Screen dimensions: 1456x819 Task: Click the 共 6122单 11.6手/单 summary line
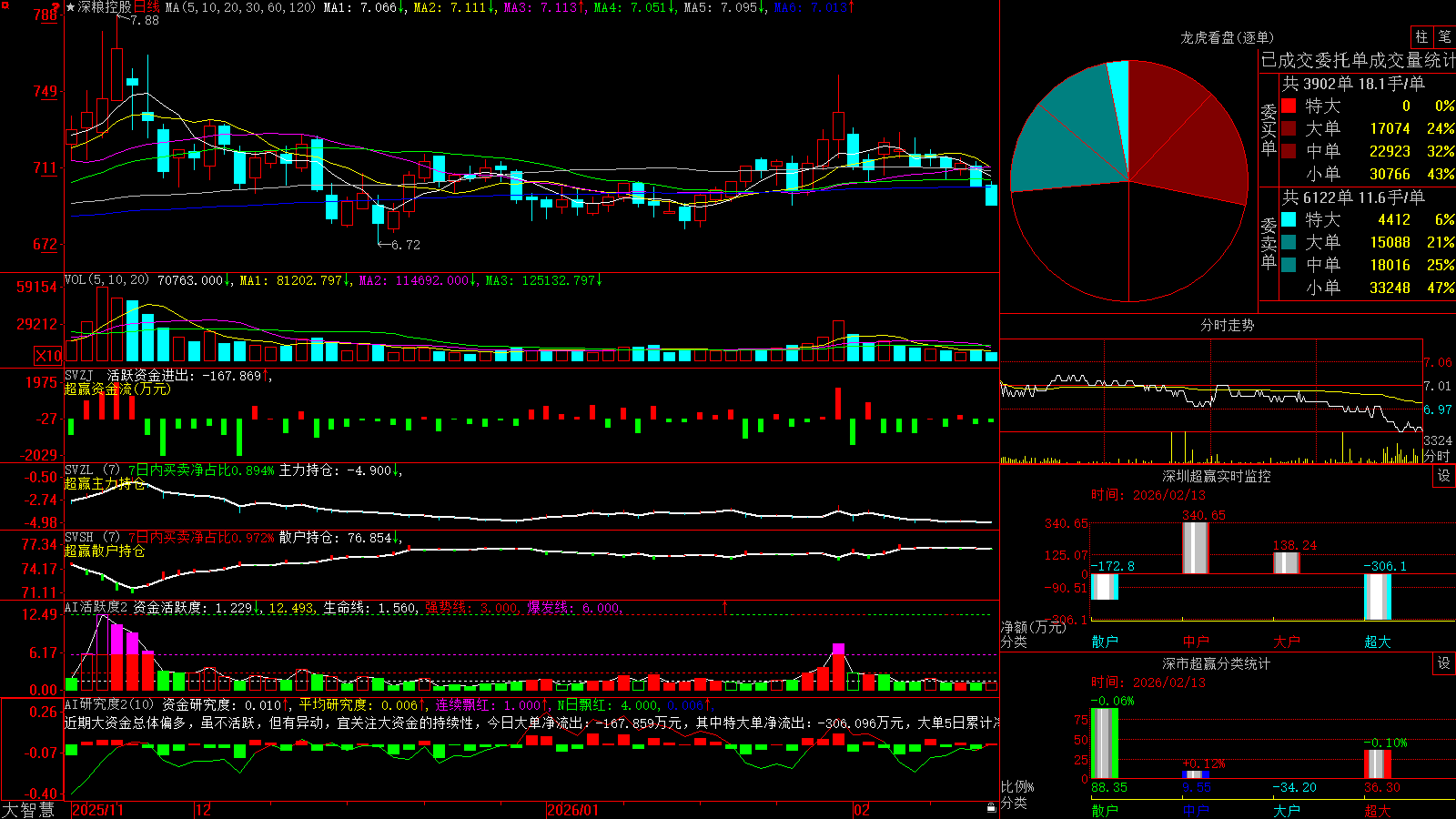click(x=1353, y=197)
